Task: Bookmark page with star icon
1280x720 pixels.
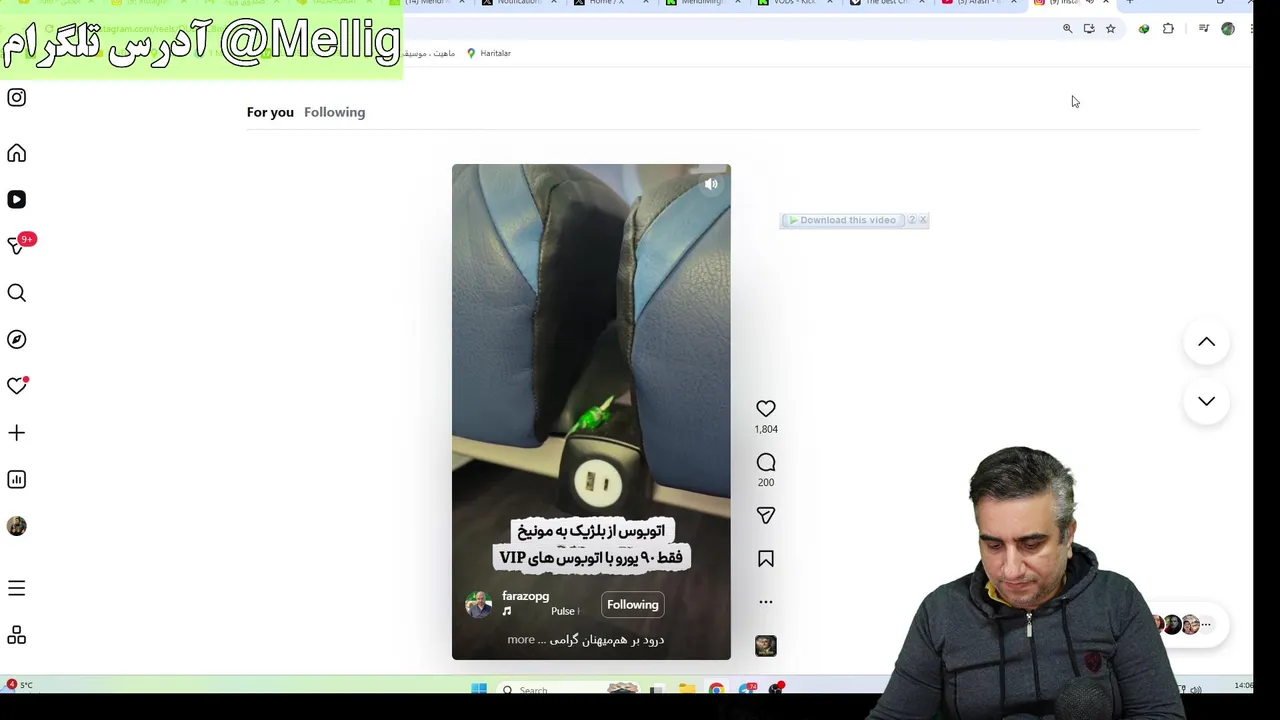Action: (1110, 29)
